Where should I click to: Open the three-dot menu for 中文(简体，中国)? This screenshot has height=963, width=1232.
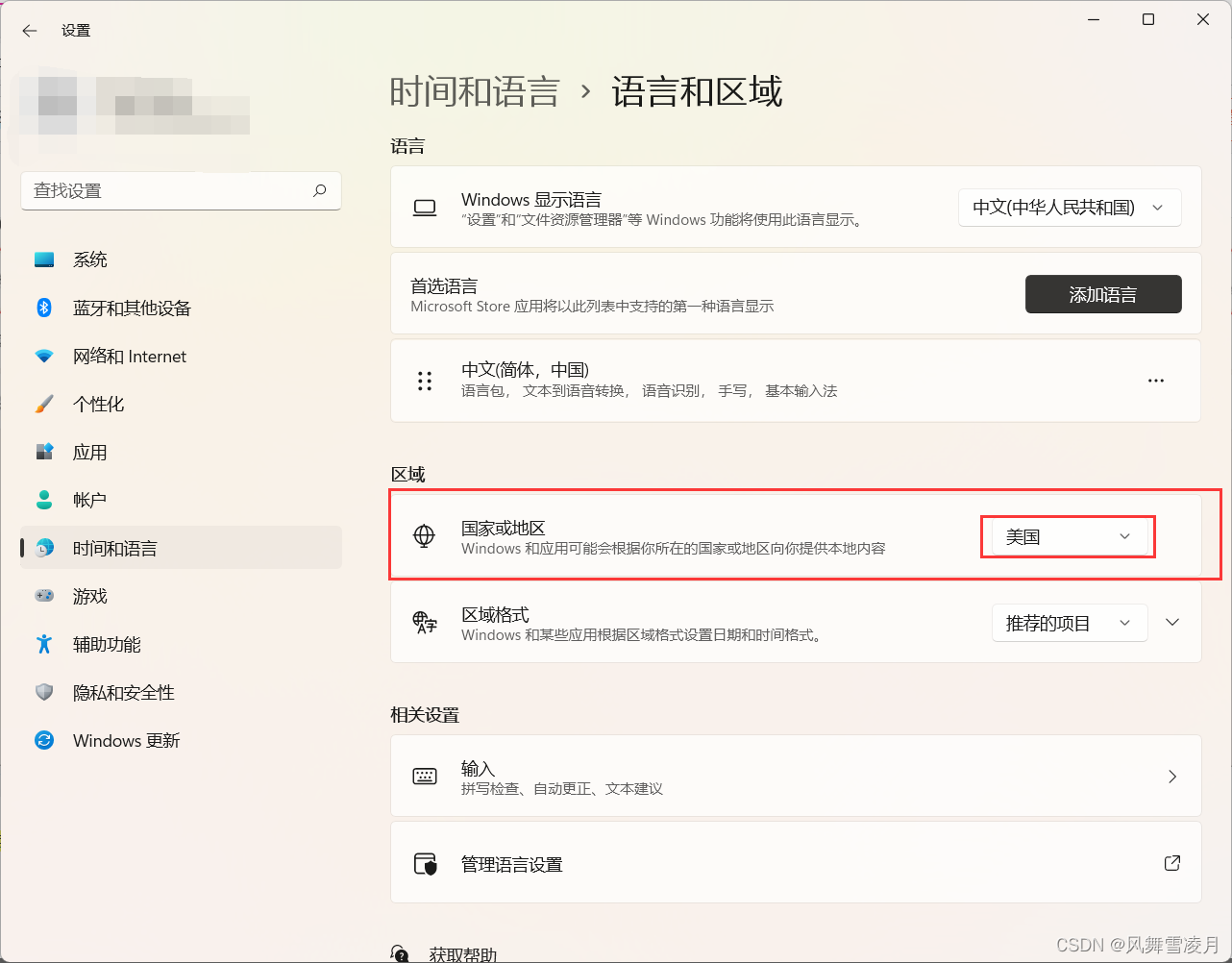tap(1156, 381)
